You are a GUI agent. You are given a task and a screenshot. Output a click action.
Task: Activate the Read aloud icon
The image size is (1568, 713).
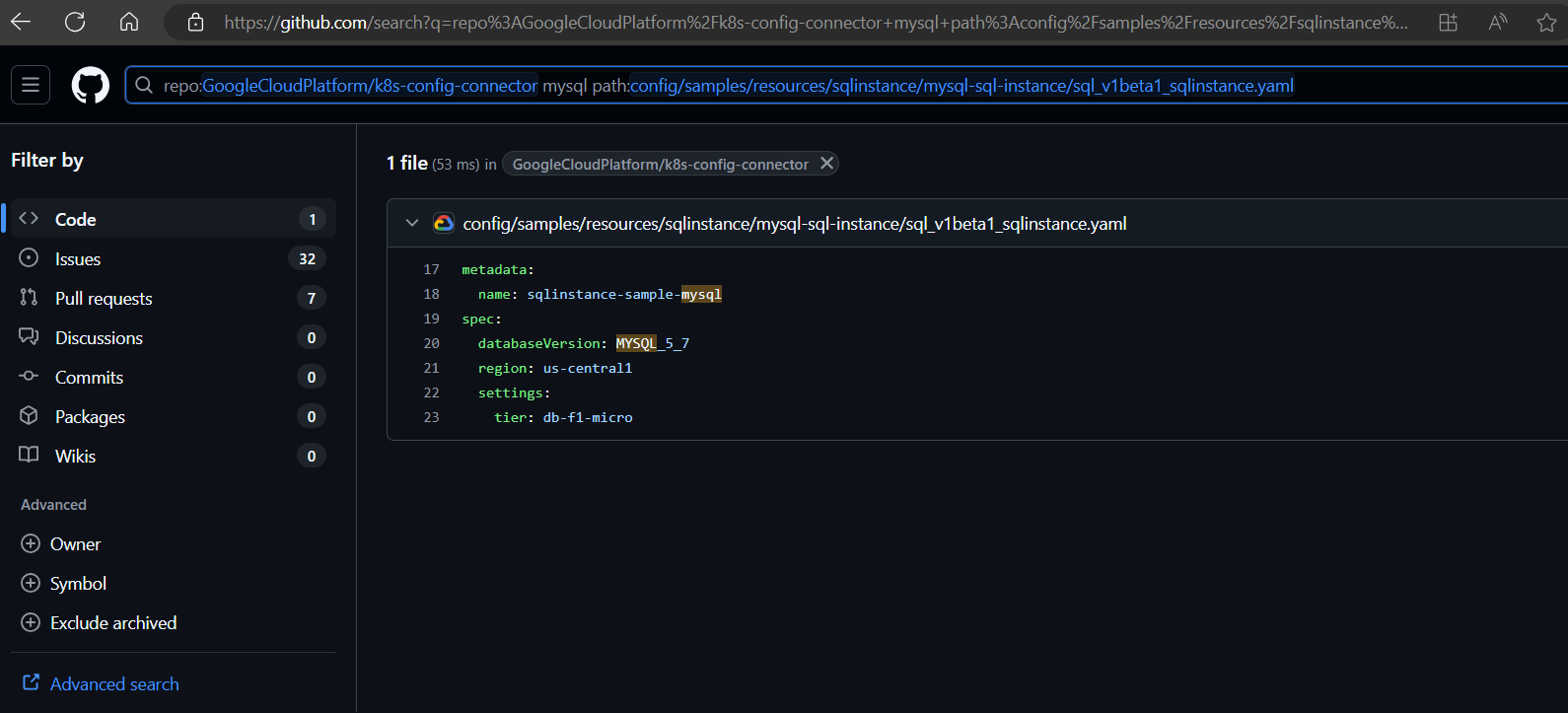[1498, 22]
